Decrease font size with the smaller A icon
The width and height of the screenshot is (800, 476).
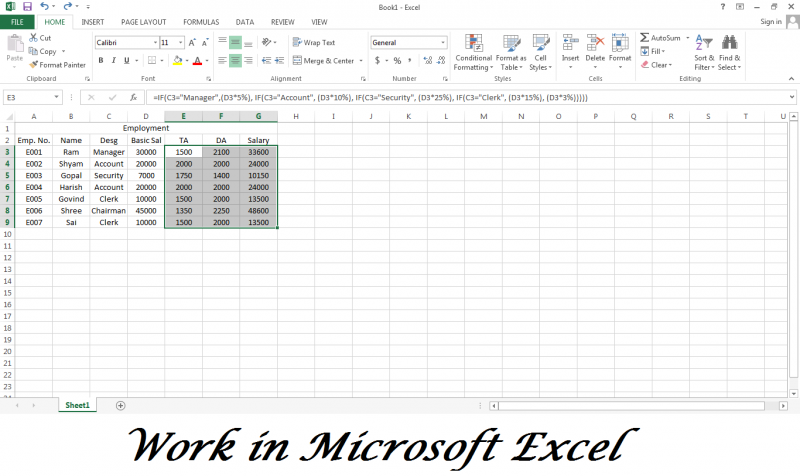point(205,43)
